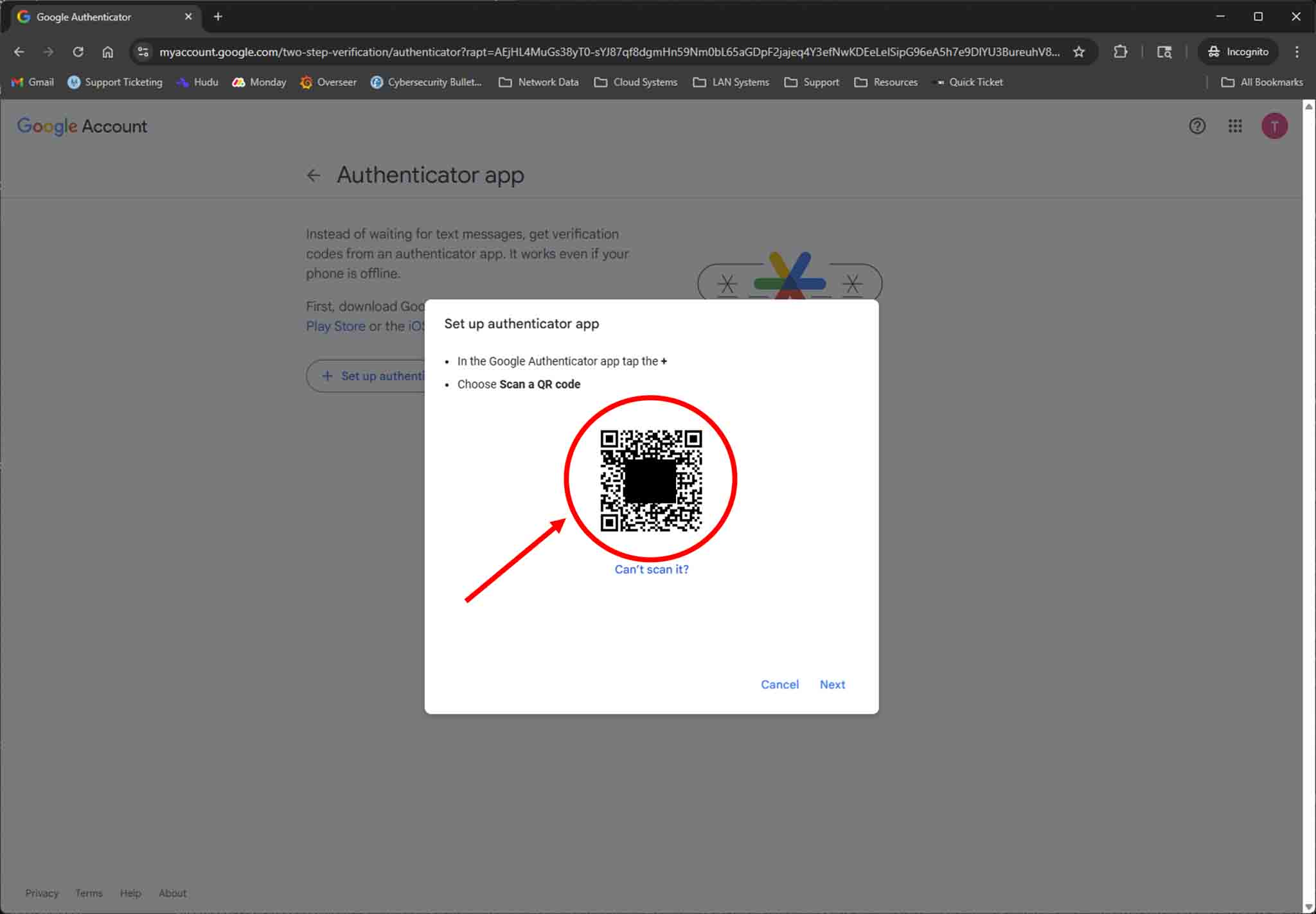The width and height of the screenshot is (1316, 914).
Task: Click the Help question mark icon
Action: [x=1196, y=126]
